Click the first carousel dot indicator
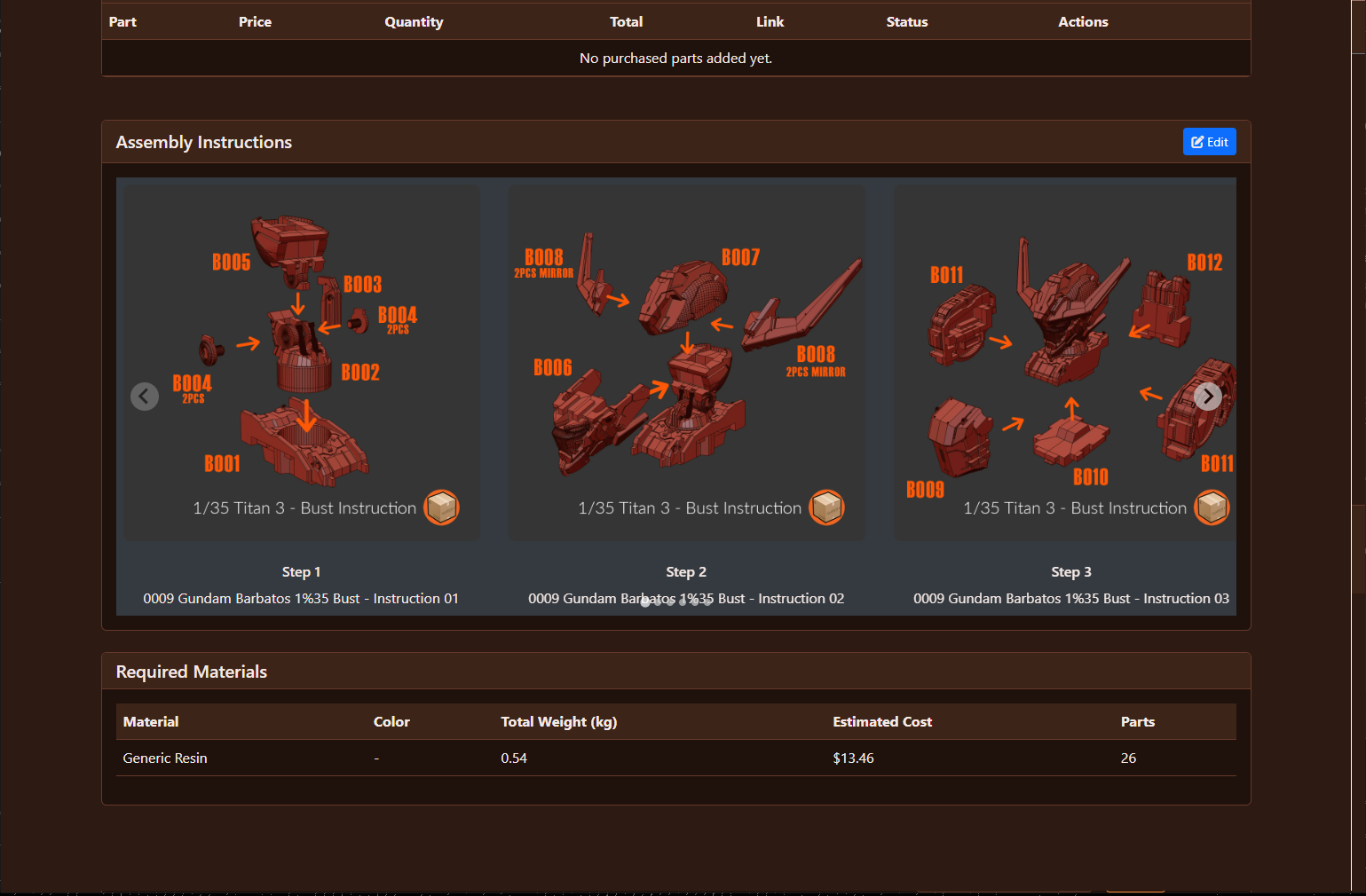 644,601
